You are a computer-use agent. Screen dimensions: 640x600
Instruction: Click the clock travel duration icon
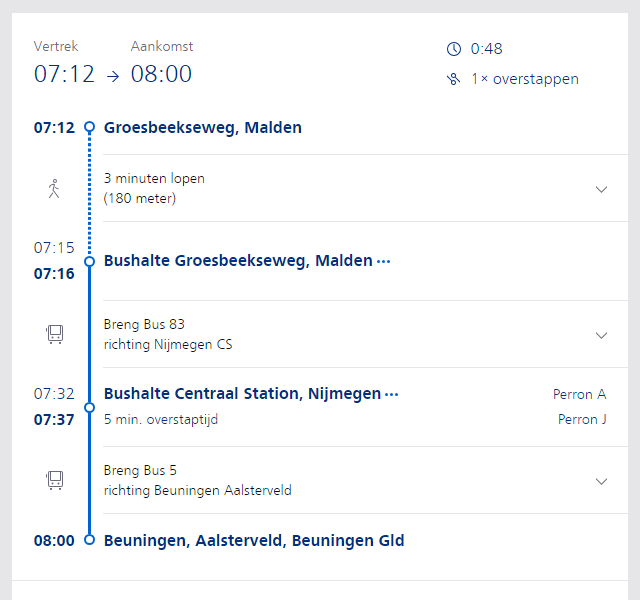454,49
